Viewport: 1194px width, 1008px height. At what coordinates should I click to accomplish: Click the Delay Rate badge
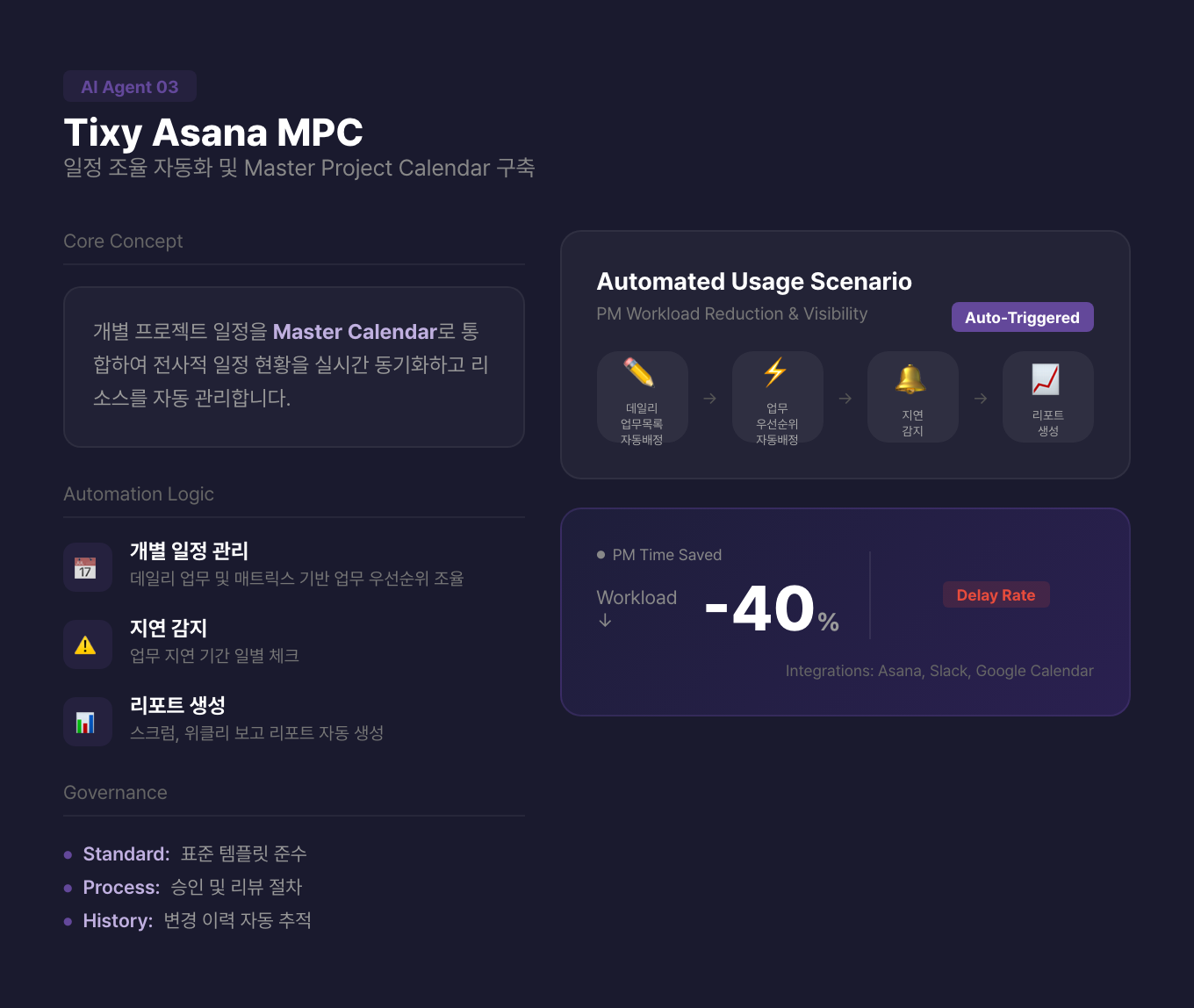[x=996, y=595]
